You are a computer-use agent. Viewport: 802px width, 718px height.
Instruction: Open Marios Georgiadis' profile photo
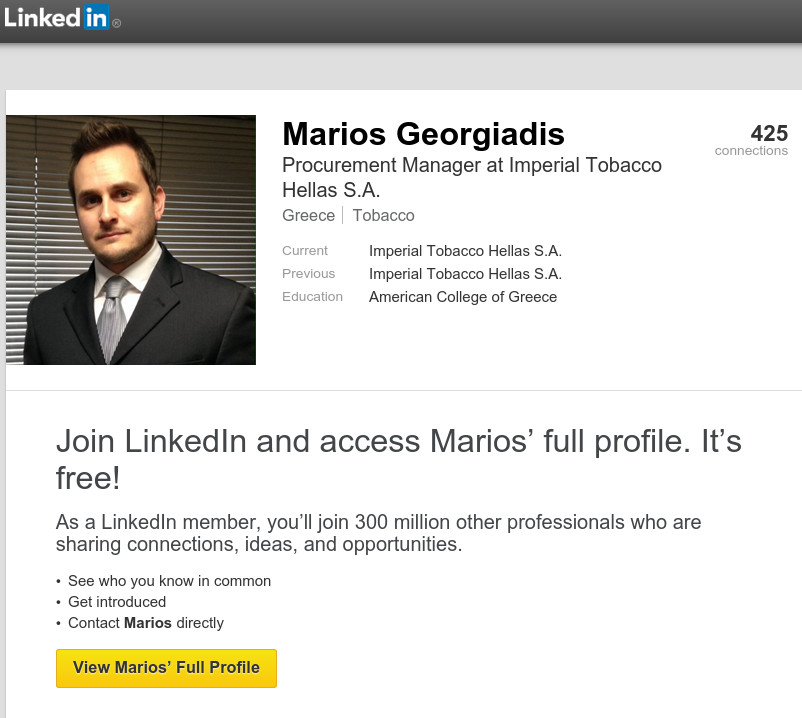pyautogui.click(x=131, y=240)
